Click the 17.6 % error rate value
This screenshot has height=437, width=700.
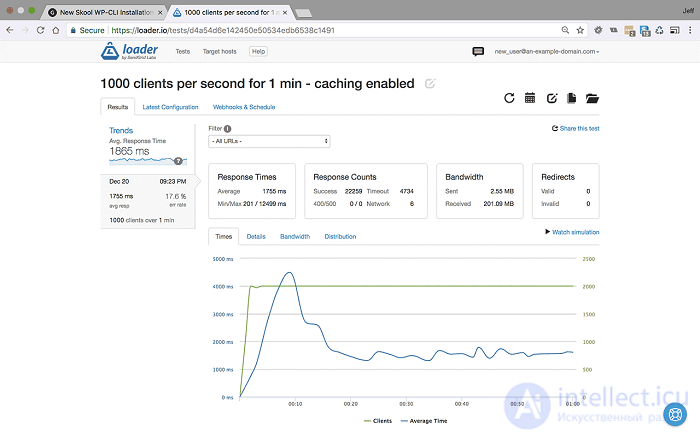(x=176, y=196)
